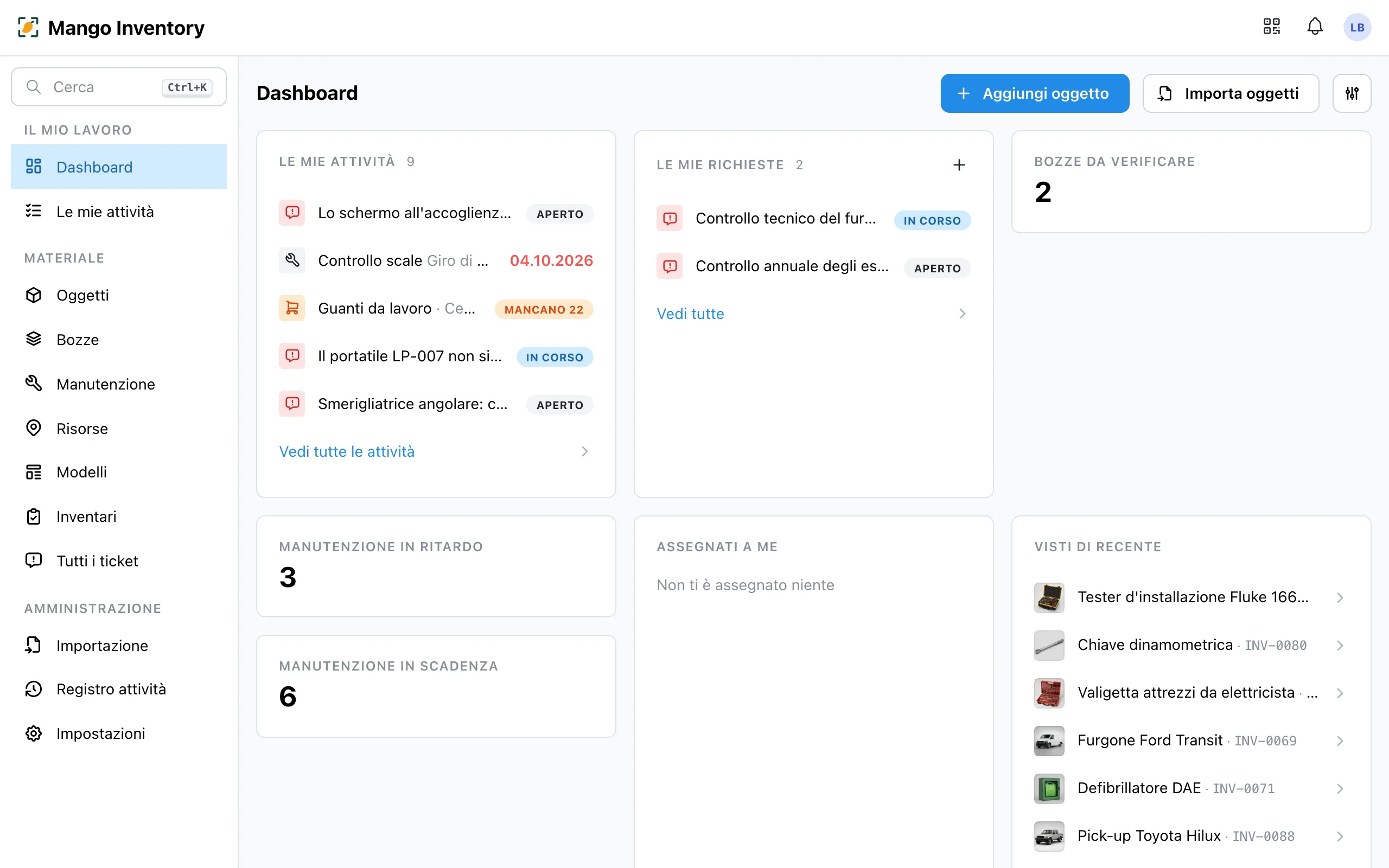This screenshot has height=868, width=1389.
Task: Click the dashboard customize sliders icon
Action: pyautogui.click(x=1352, y=93)
